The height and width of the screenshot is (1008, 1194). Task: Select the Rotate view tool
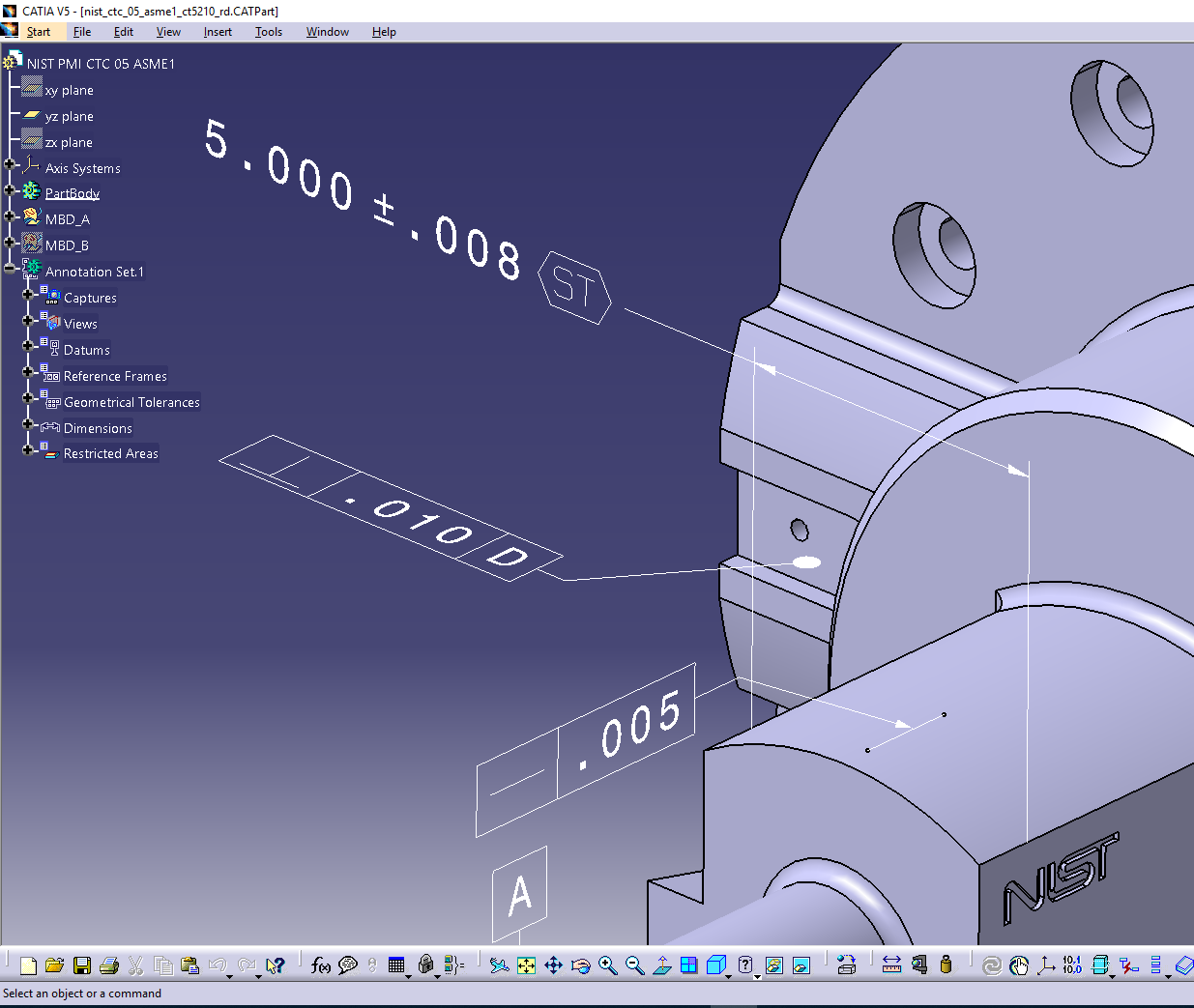click(x=580, y=965)
